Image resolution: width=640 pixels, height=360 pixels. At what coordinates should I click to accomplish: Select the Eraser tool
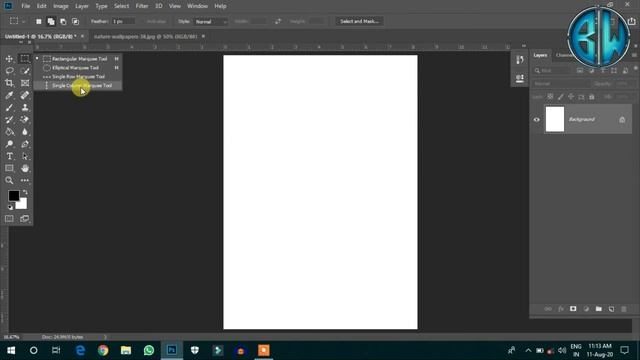(x=25, y=120)
